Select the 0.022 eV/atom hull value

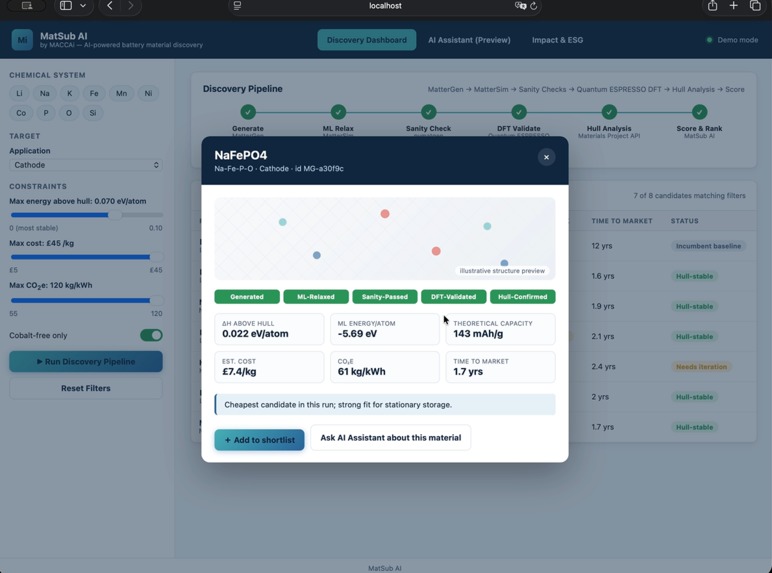255,334
